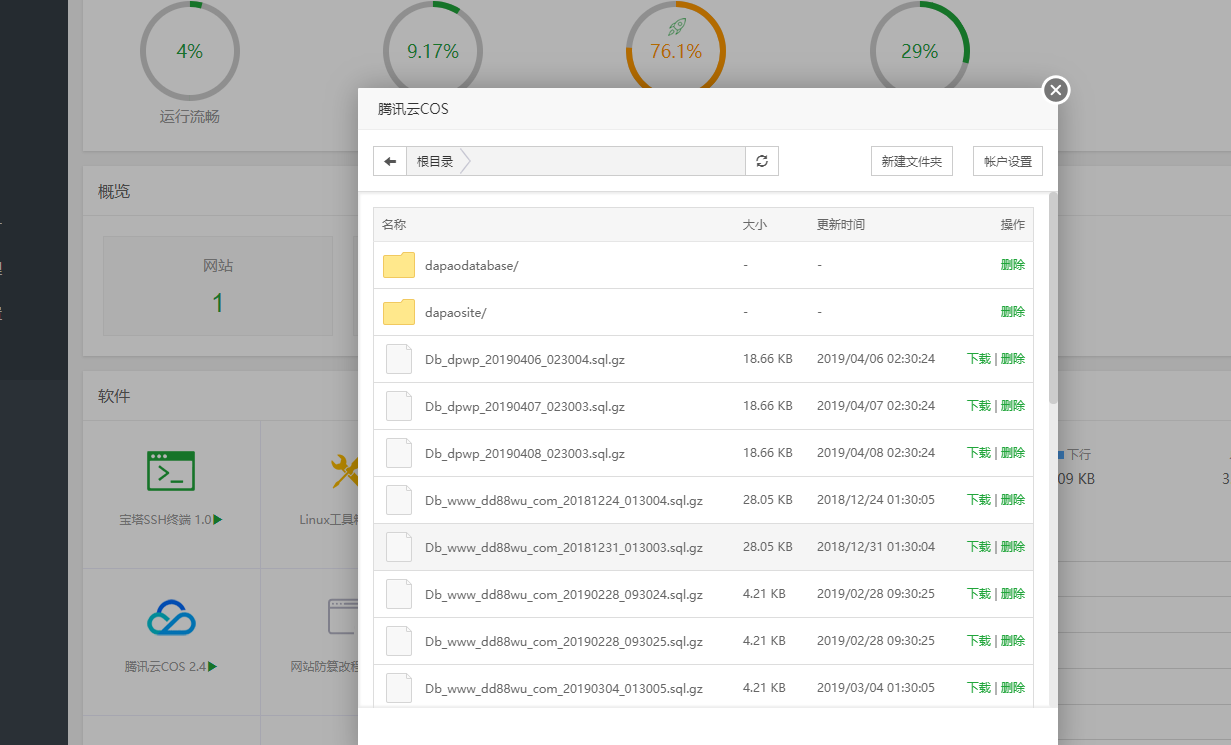Click 帐户设置 button
This screenshot has height=745, width=1231.
tap(1008, 161)
